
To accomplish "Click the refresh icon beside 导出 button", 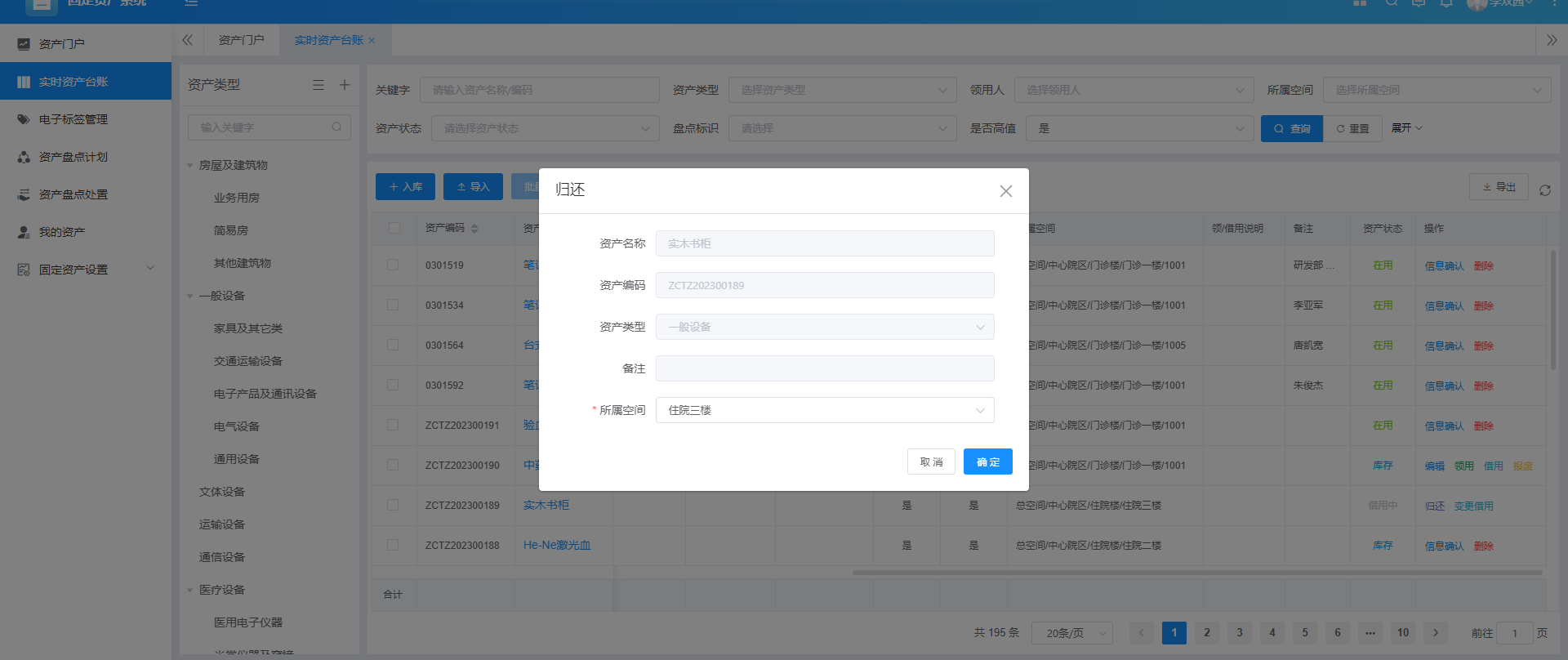I will click(1544, 190).
